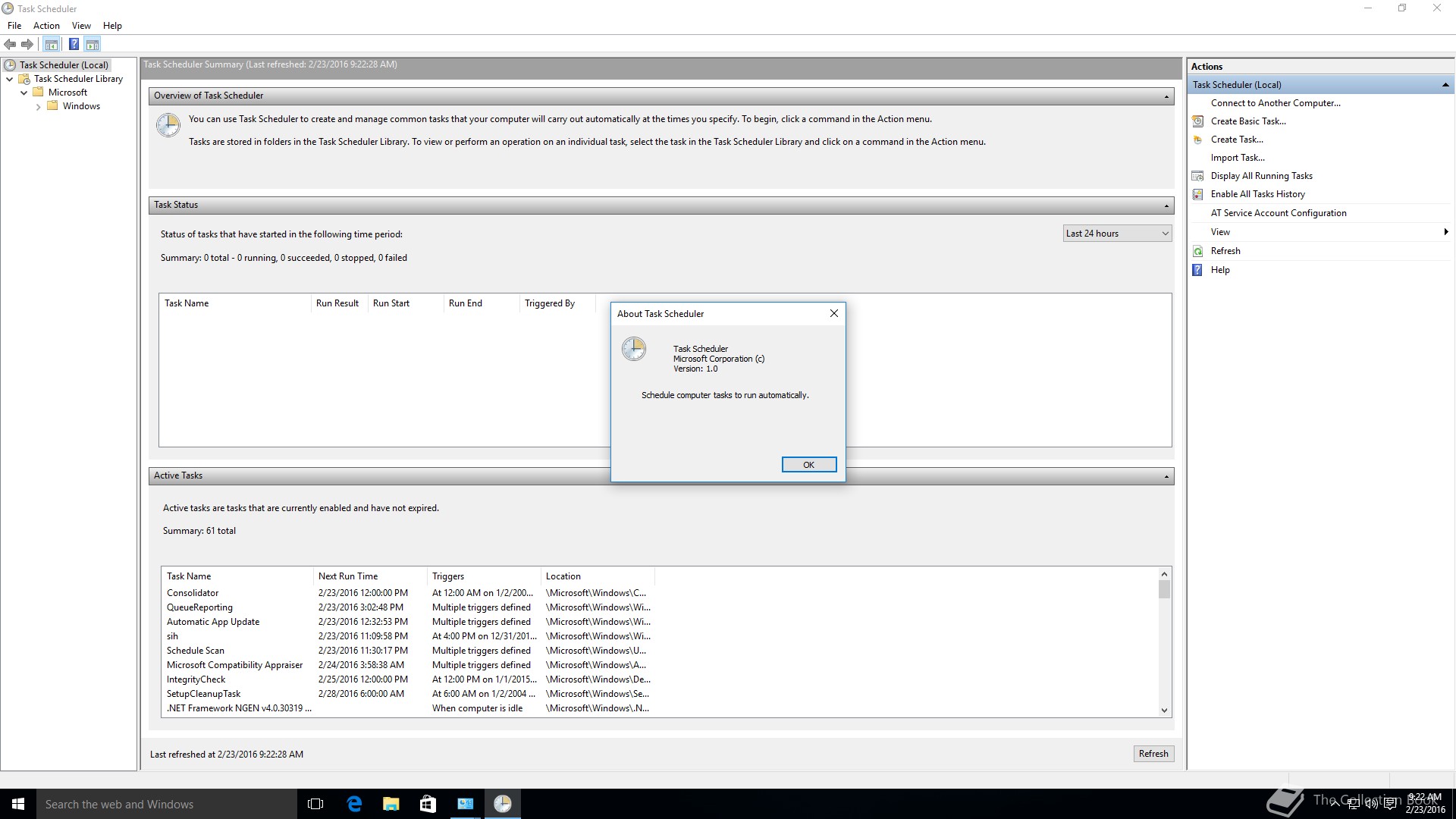
Task: Click Show/Hide Console Tree toolbar icon
Action: pos(52,44)
